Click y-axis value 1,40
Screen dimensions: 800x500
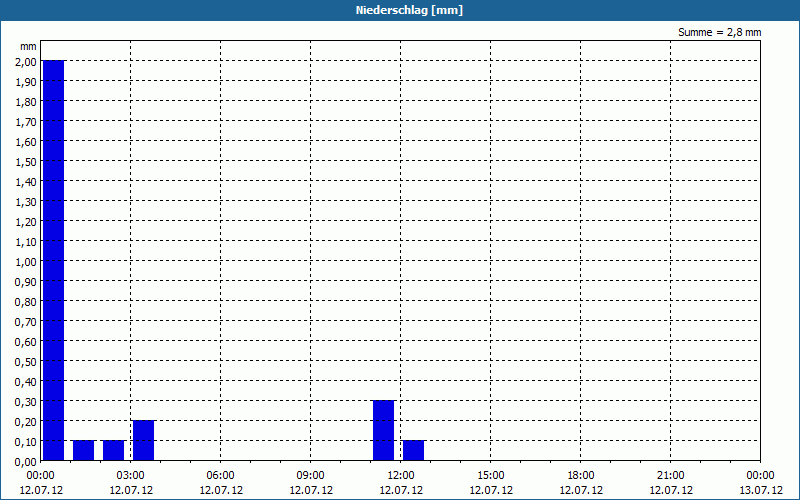tap(27, 182)
